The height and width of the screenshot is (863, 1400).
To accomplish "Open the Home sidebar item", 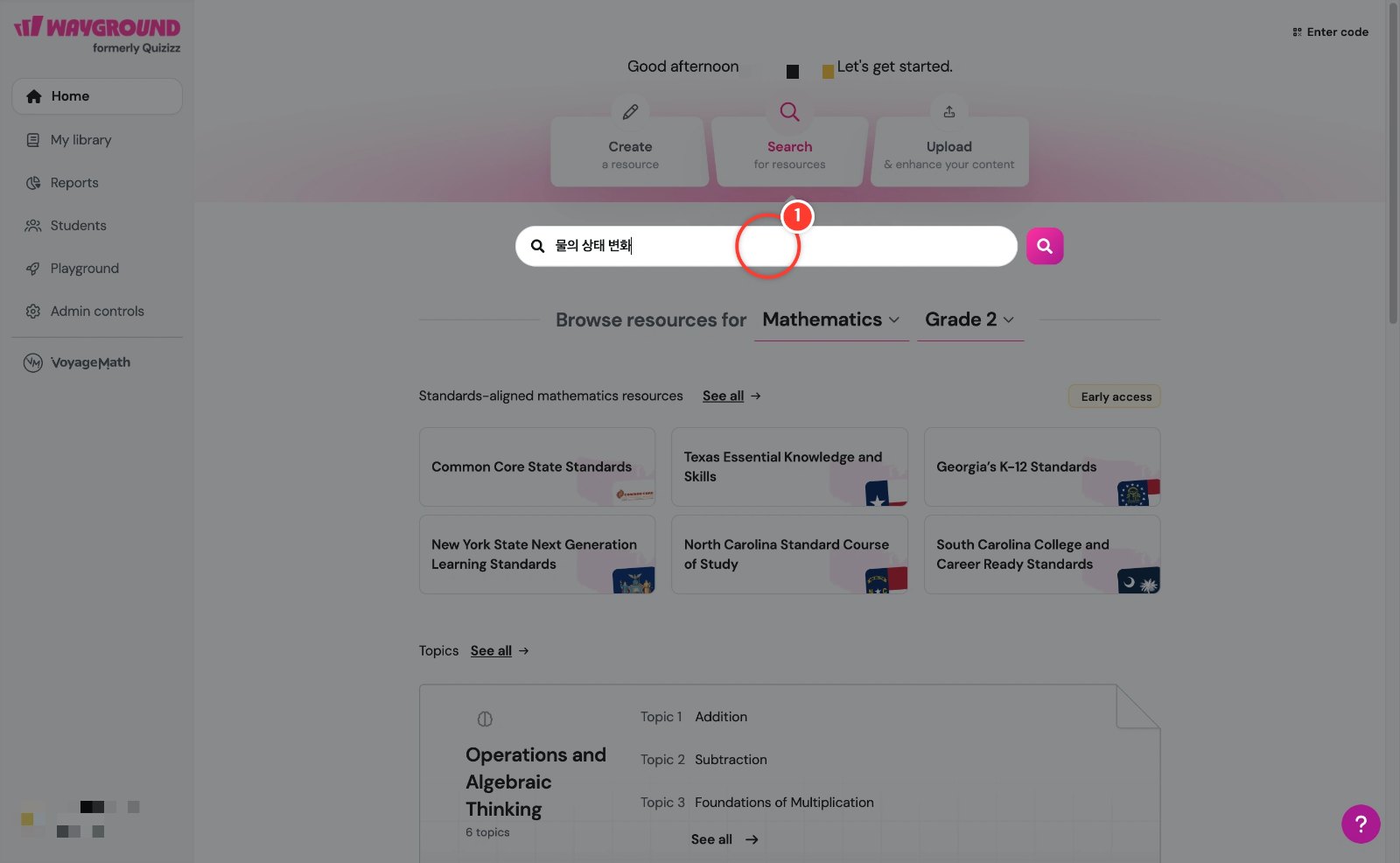I will (97, 96).
